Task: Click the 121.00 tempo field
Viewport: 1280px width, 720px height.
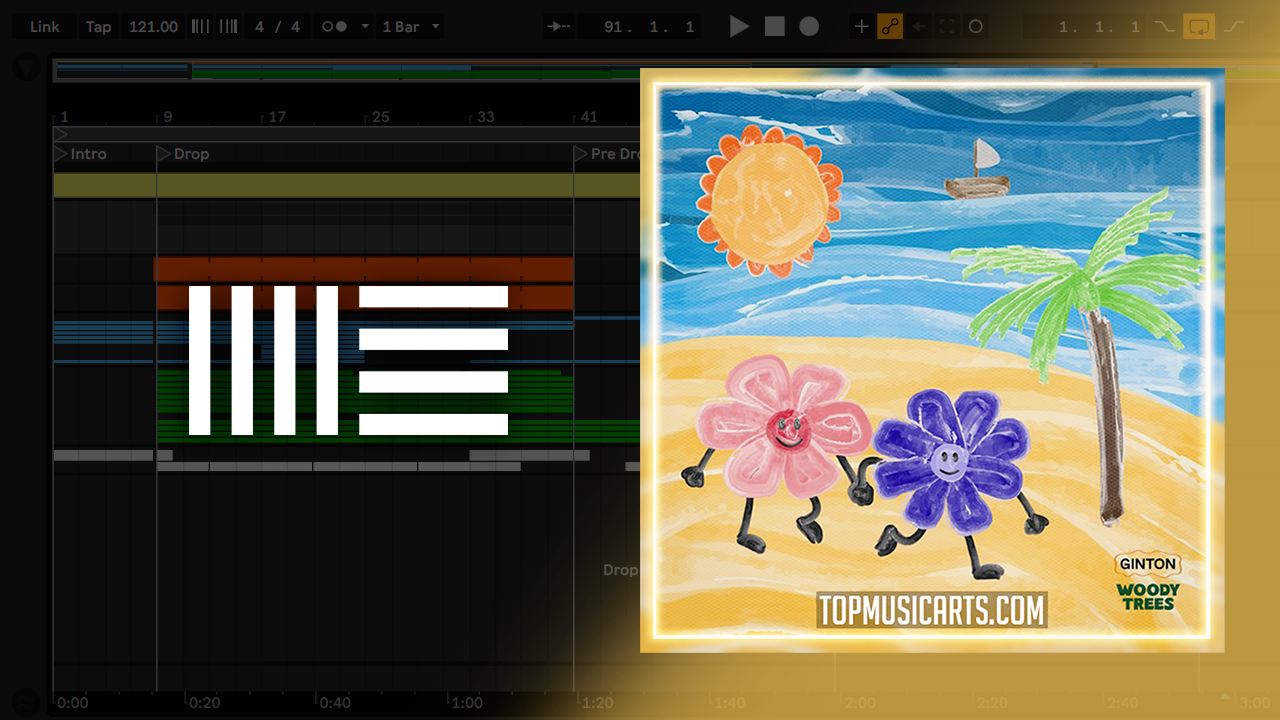Action: [x=153, y=27]
